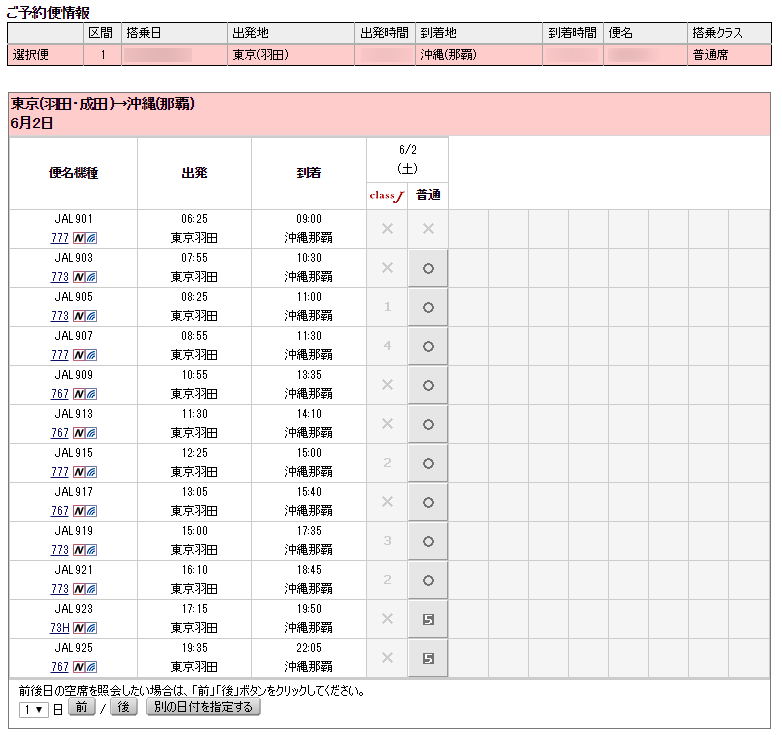Choose 普通 seat availability for JAL917
782x735 pixels.
[428, 503]
